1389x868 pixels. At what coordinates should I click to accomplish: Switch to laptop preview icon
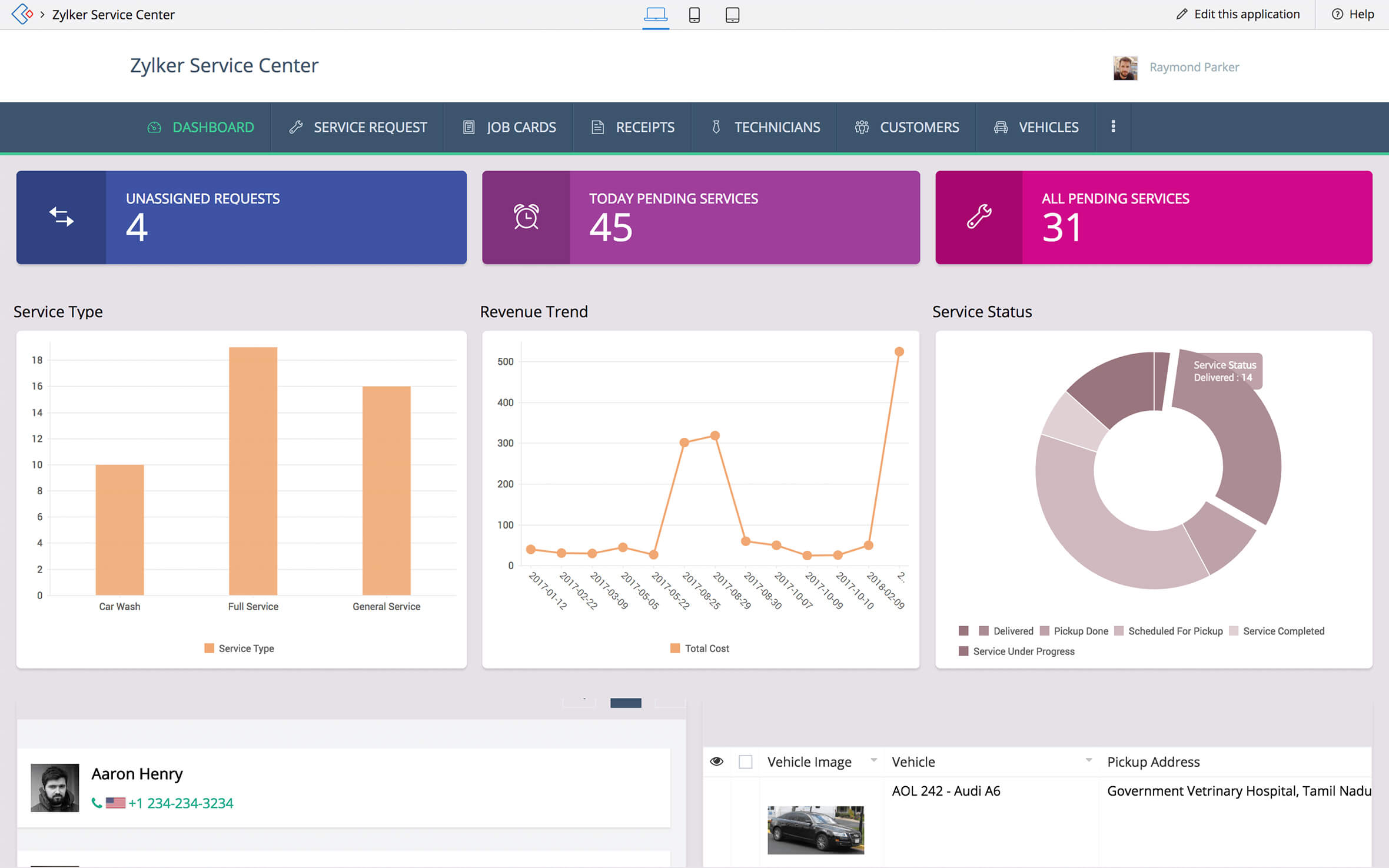click(x=655, y=14)
